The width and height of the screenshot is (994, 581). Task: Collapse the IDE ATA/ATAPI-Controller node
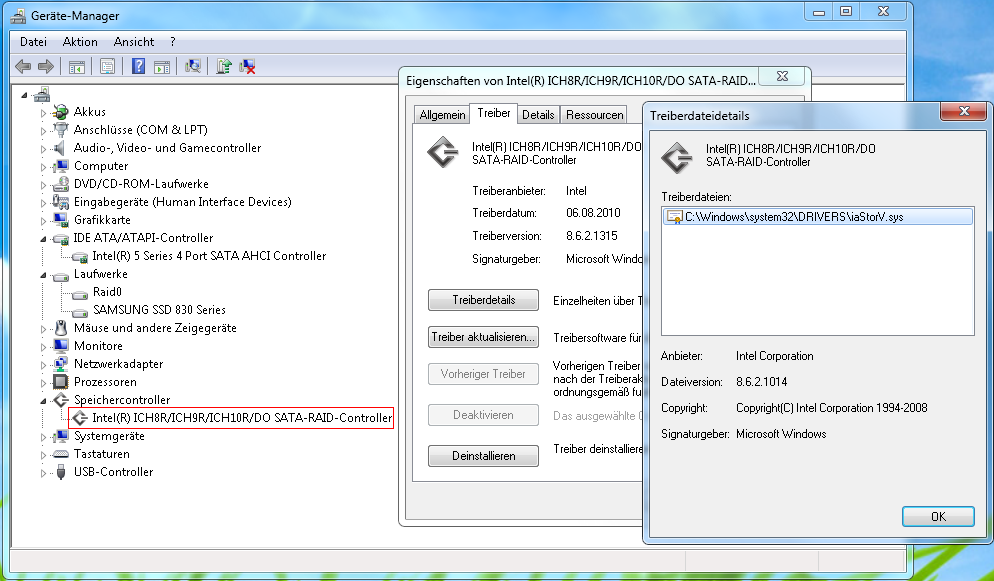pos(43,239)
